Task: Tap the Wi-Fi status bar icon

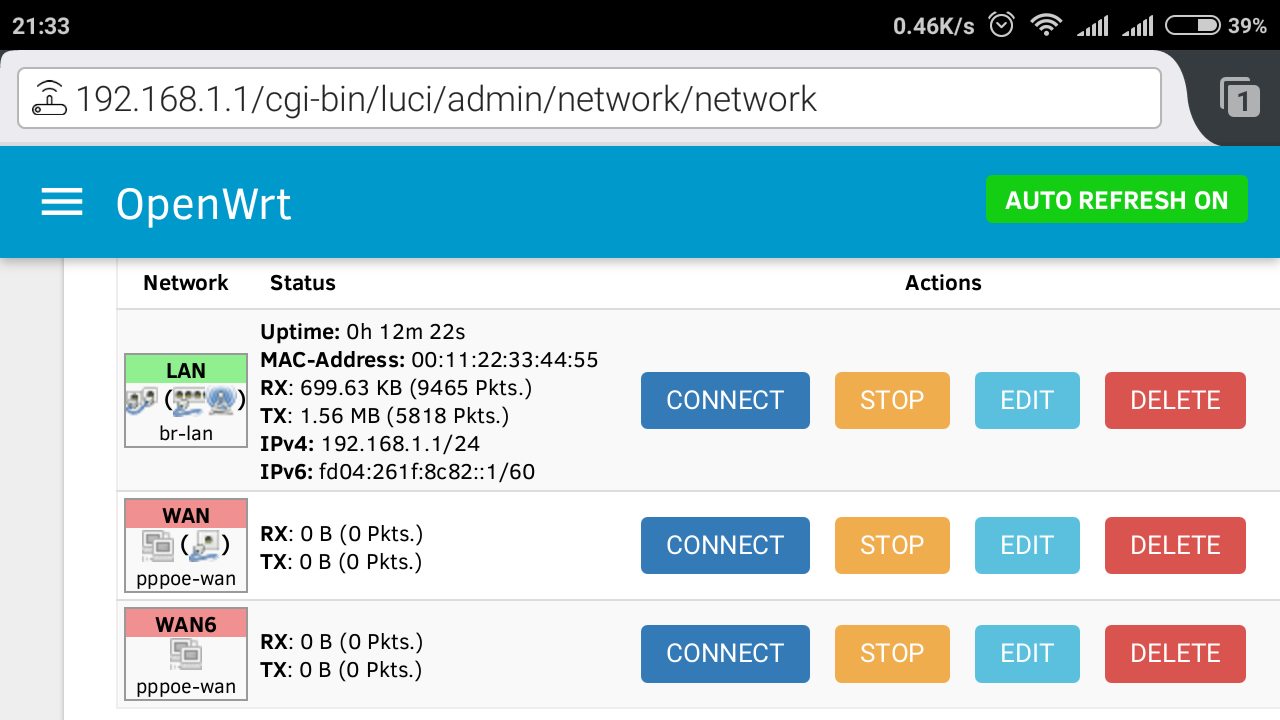Action: tap(1046, 25)
